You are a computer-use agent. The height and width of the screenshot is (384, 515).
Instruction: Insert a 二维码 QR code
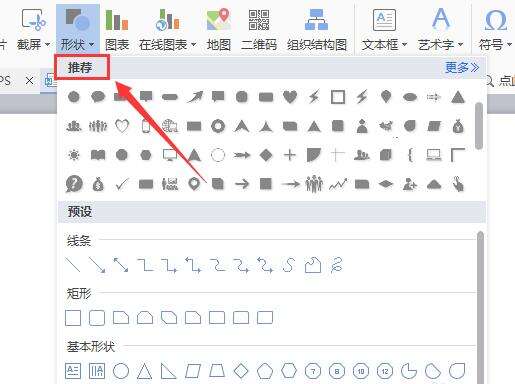[259, 29]
